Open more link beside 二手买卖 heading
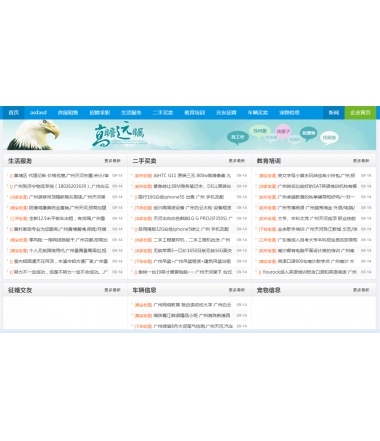The image size is (380, 441). coord(237,161)
